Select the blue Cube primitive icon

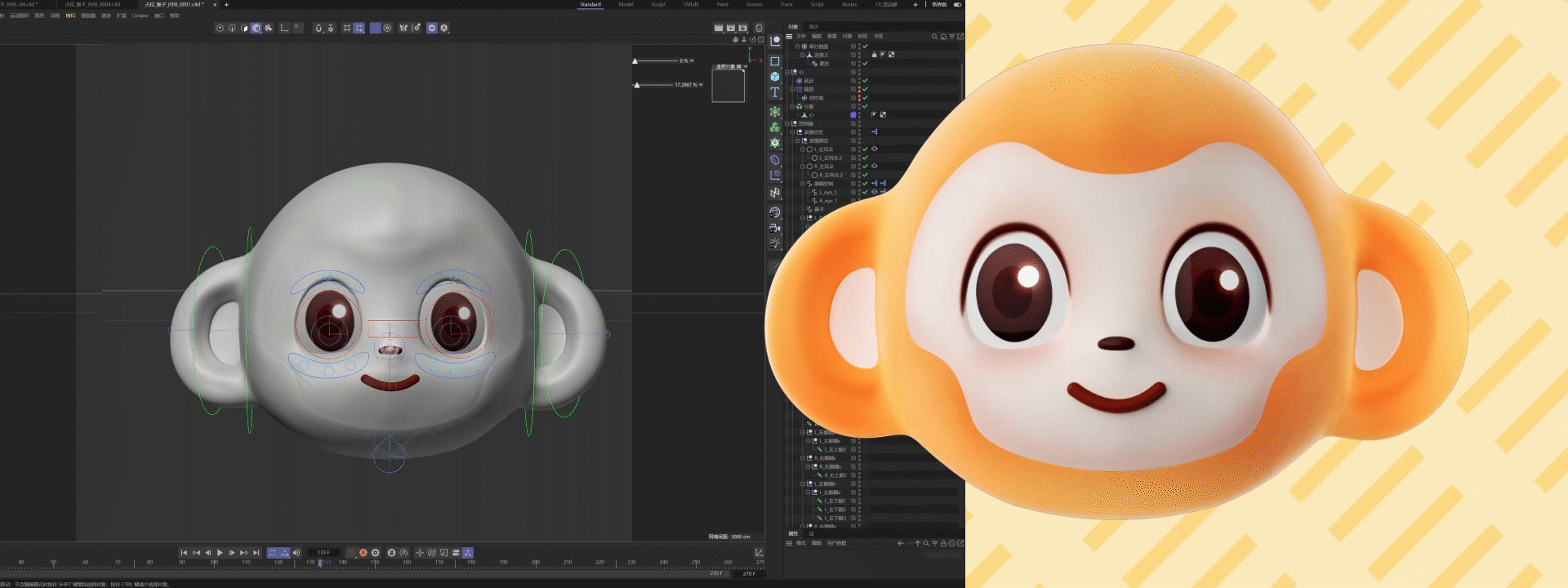[x=775, y=77]
